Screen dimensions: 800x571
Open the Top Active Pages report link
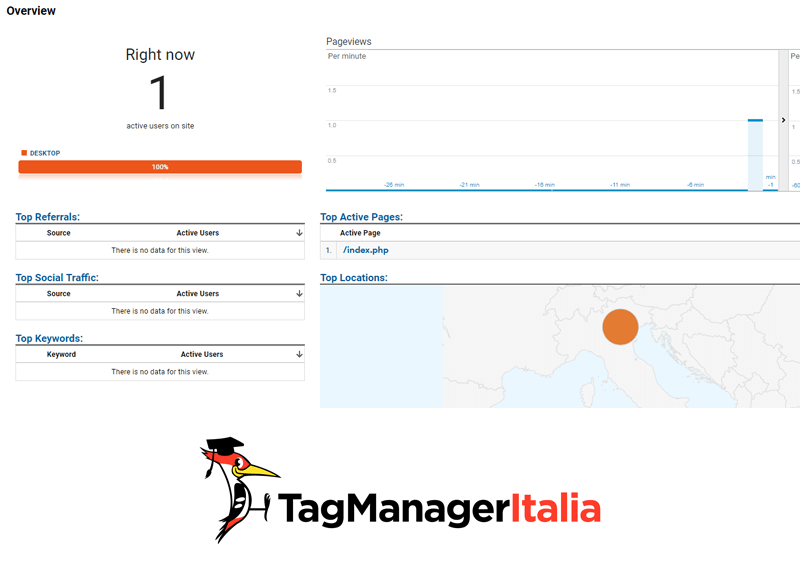coord(361,217)
